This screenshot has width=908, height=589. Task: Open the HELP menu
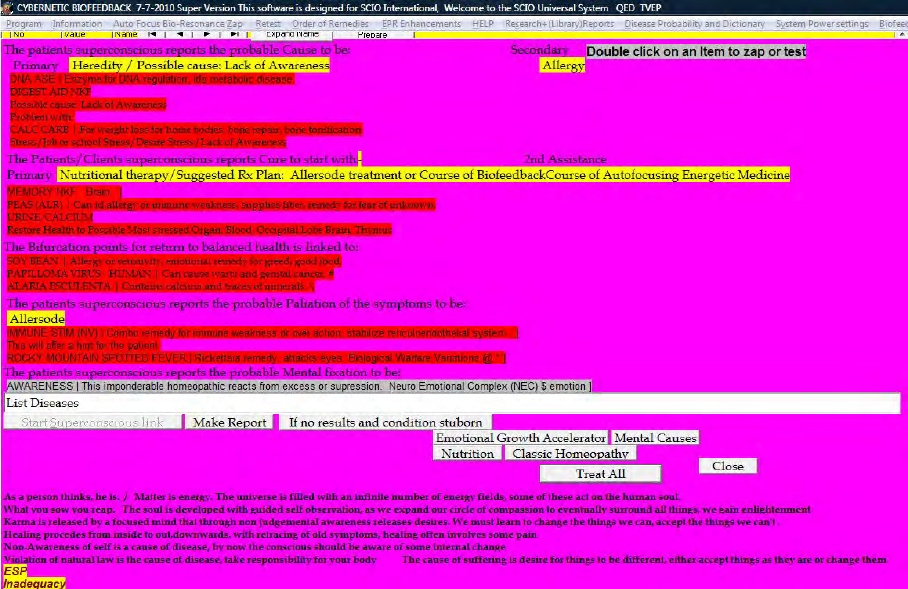point(483,24)
